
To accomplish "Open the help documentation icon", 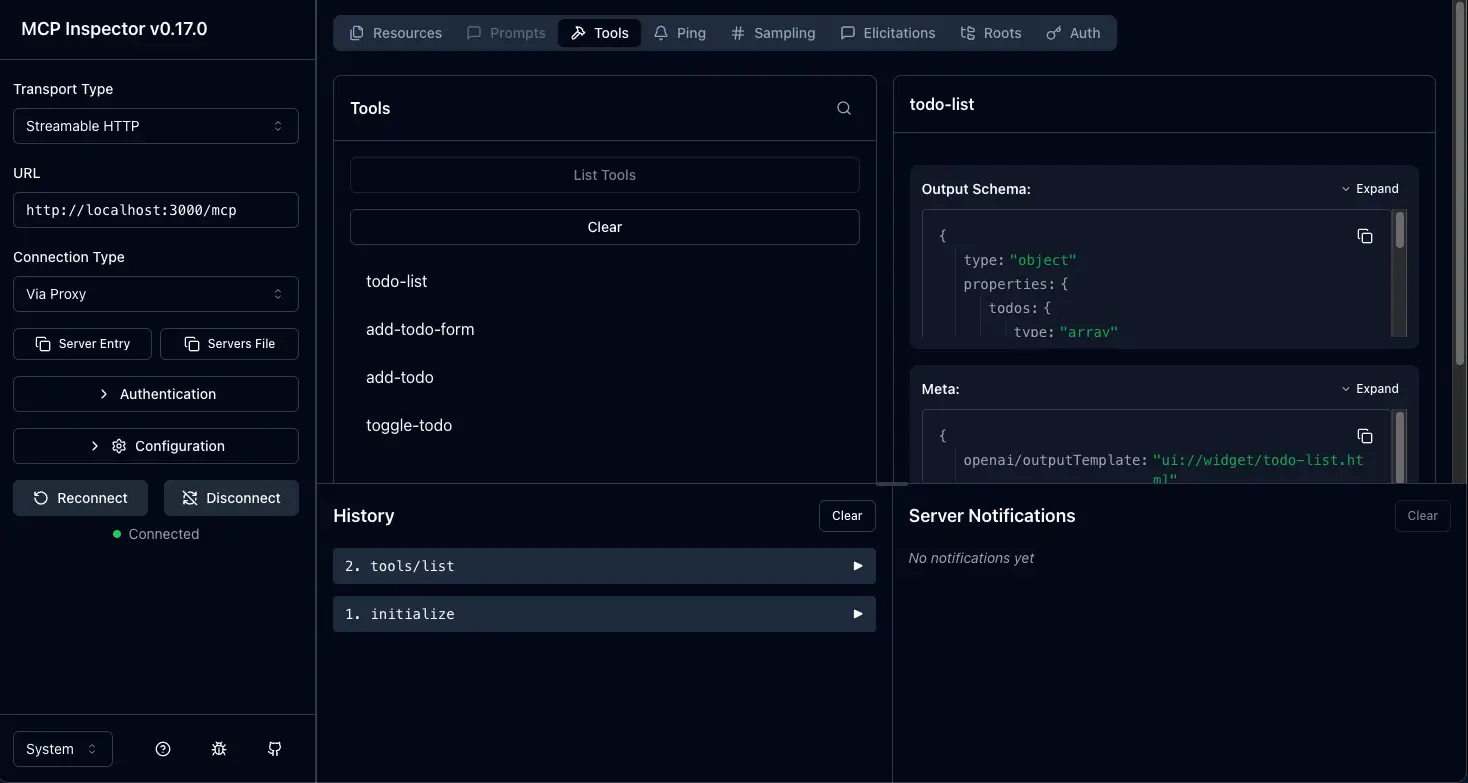I will pos(164,749).
